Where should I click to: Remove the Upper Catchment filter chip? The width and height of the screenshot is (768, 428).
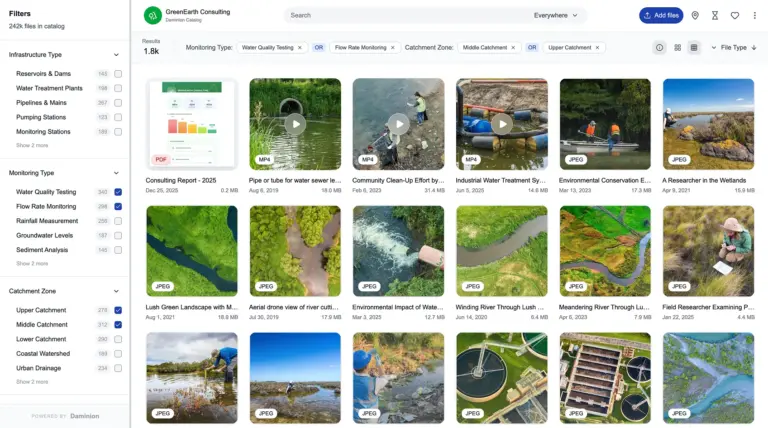point(598,47)
